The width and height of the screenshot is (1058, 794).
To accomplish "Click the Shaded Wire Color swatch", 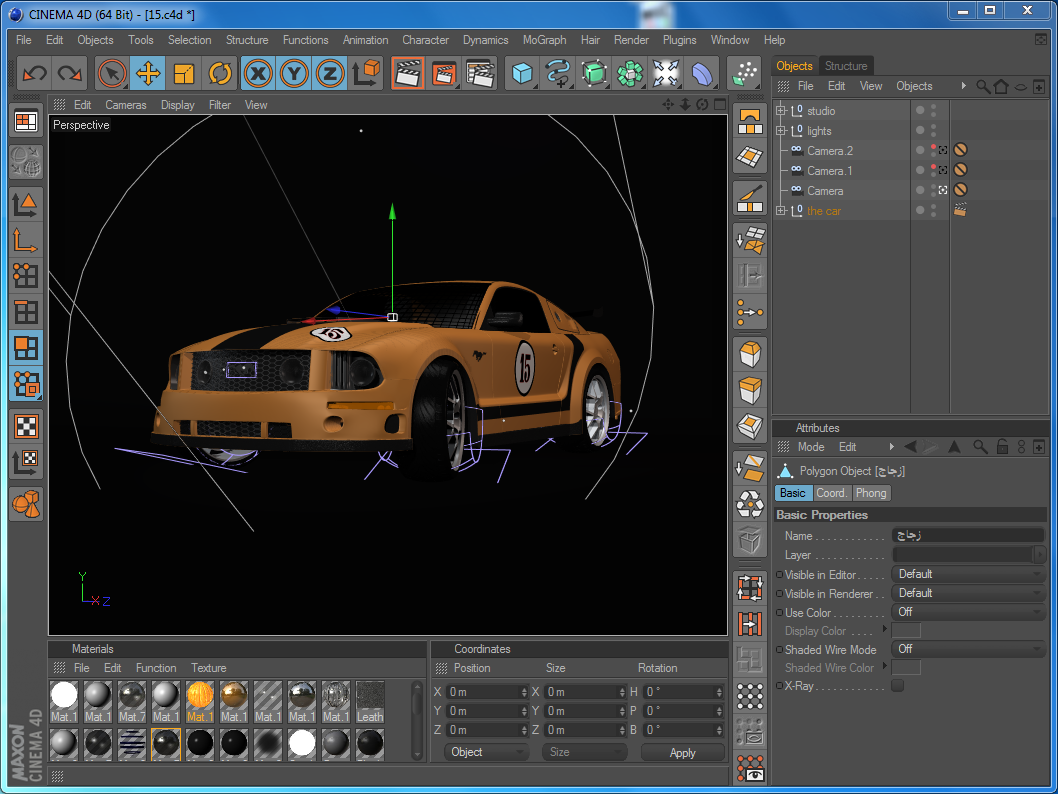I will pyautogui.click(x=906, y=667).
